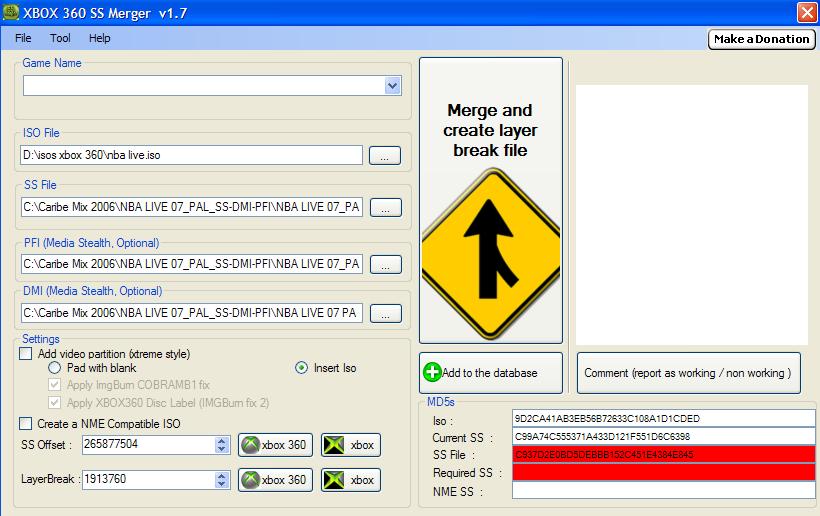This screenshot has height=516, width=820.
Task: Toggle Apply XBOX360 Disc Label checkbox
Action: coord(54,403)
